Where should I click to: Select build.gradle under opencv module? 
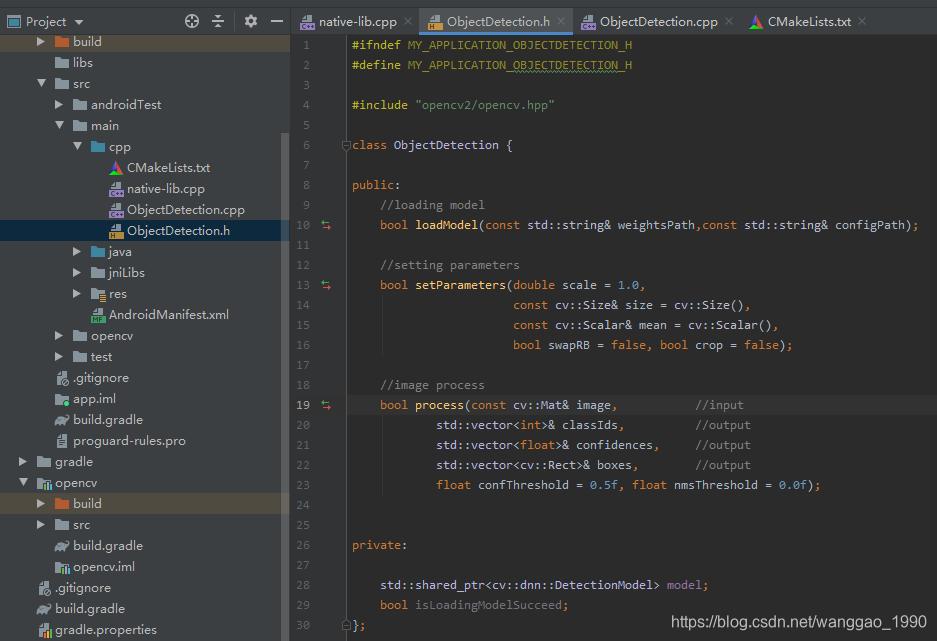click(108, 546)
